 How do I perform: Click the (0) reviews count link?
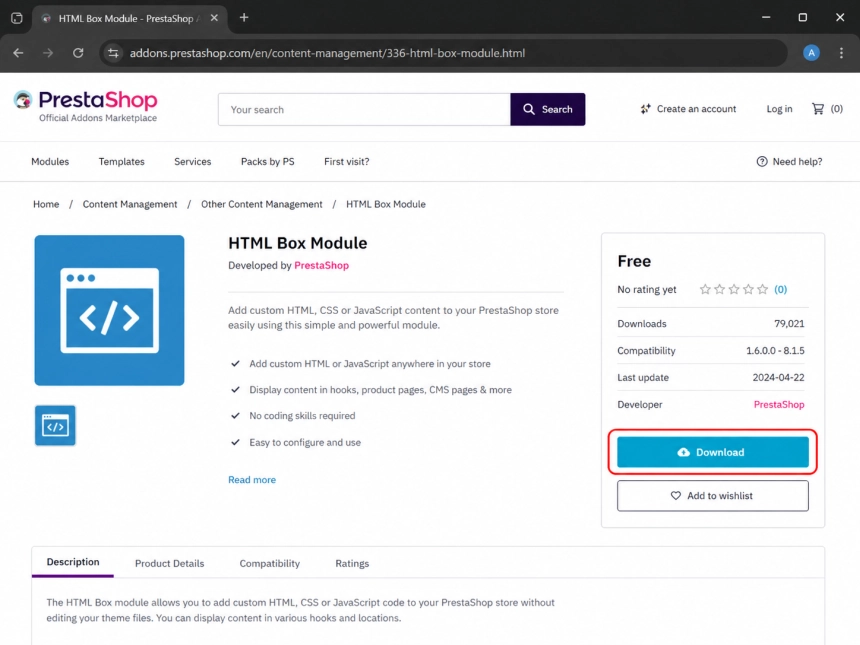click(x=780, y=289)
